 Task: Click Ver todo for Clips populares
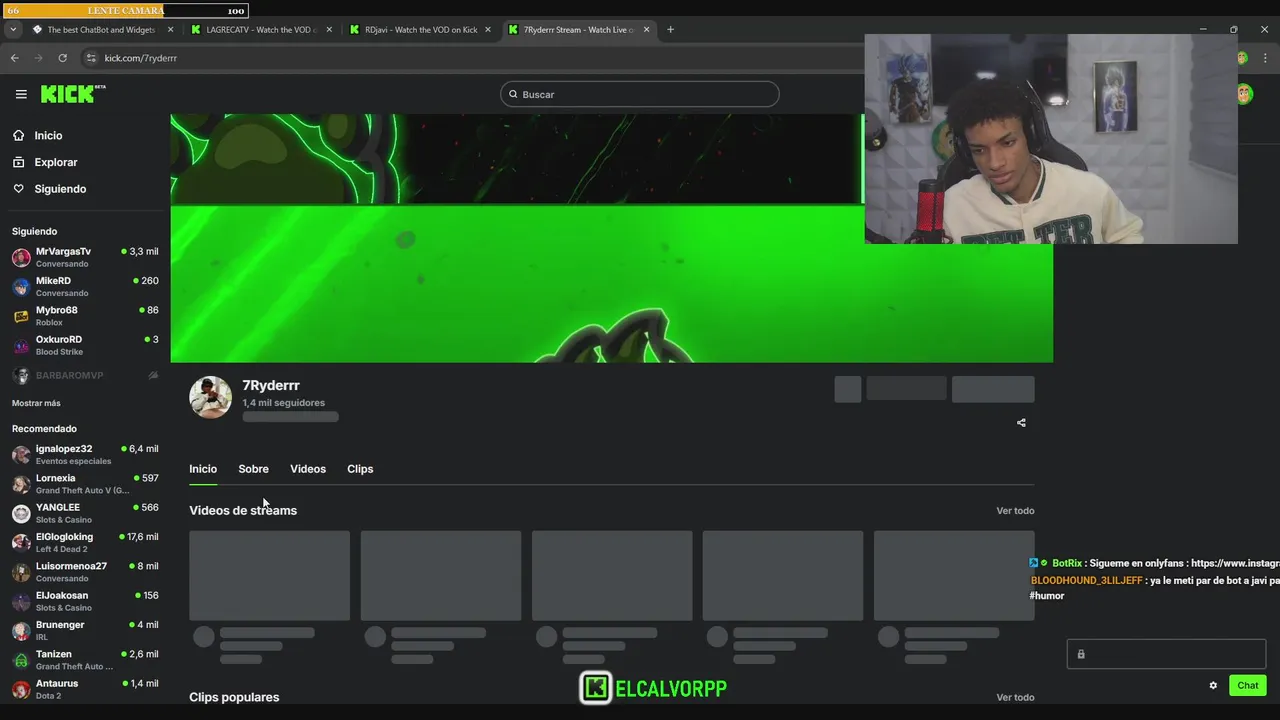pos(1015,697)
